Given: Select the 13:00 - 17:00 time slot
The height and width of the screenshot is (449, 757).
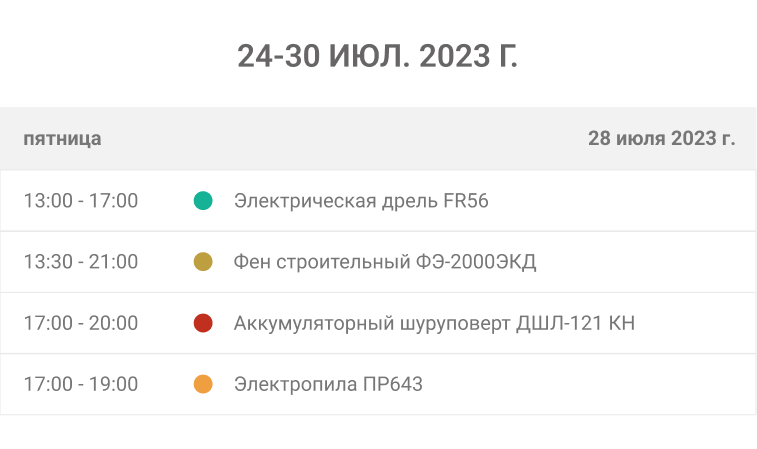Looking at the screenshot, I should pyautogui.click(x=80, y=201).
